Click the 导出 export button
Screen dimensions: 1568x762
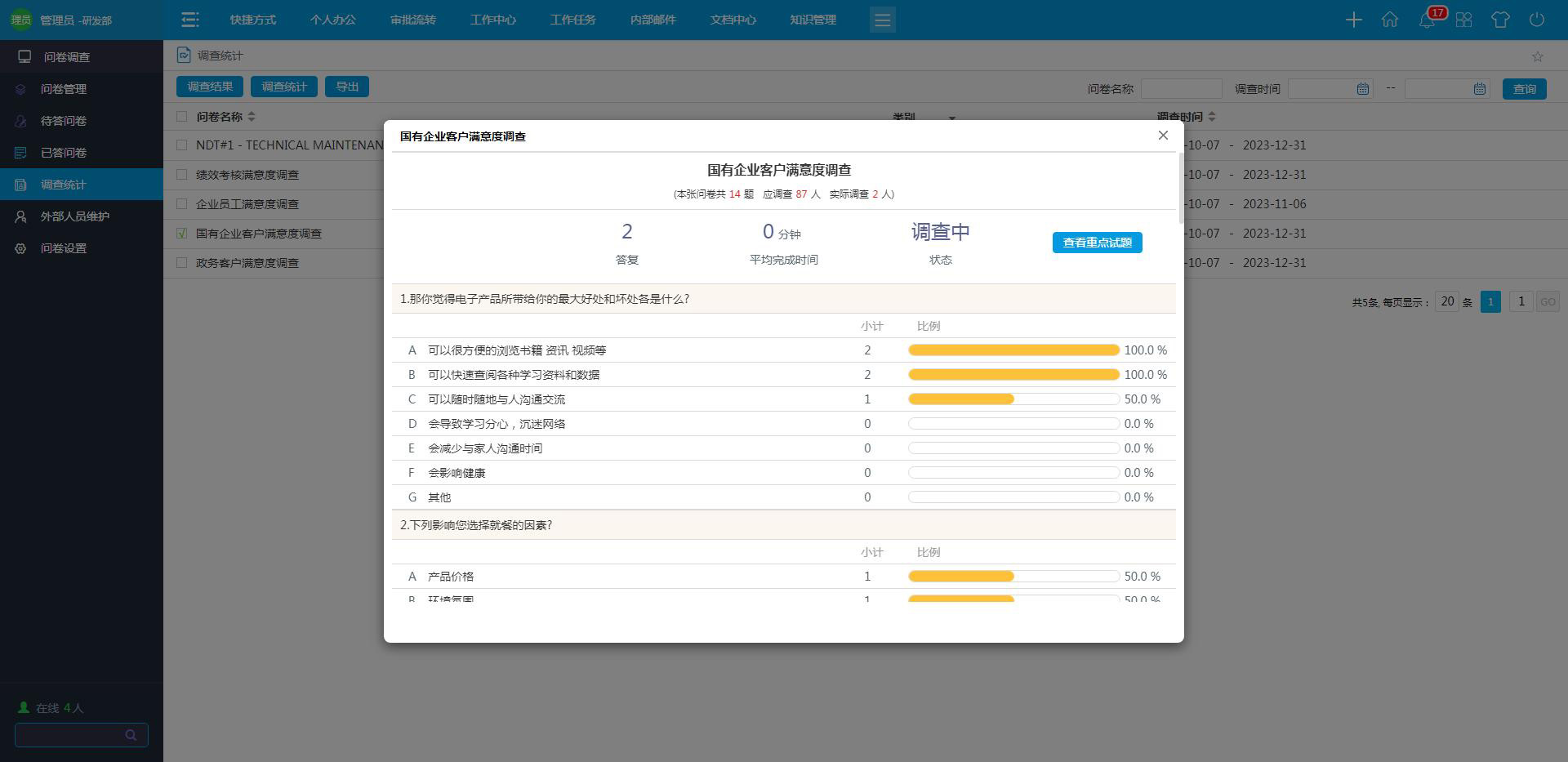(347, 86)
